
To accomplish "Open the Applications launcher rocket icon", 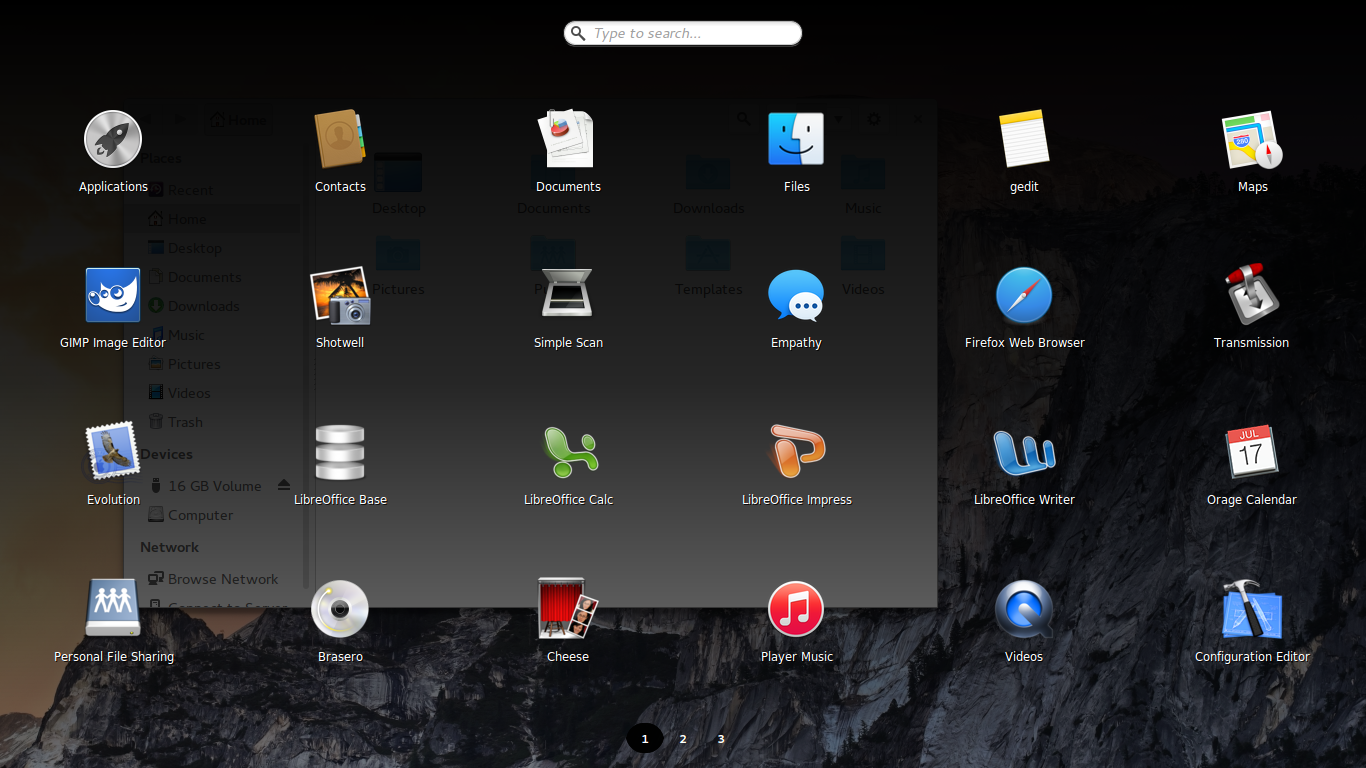I will coord(113,138).
